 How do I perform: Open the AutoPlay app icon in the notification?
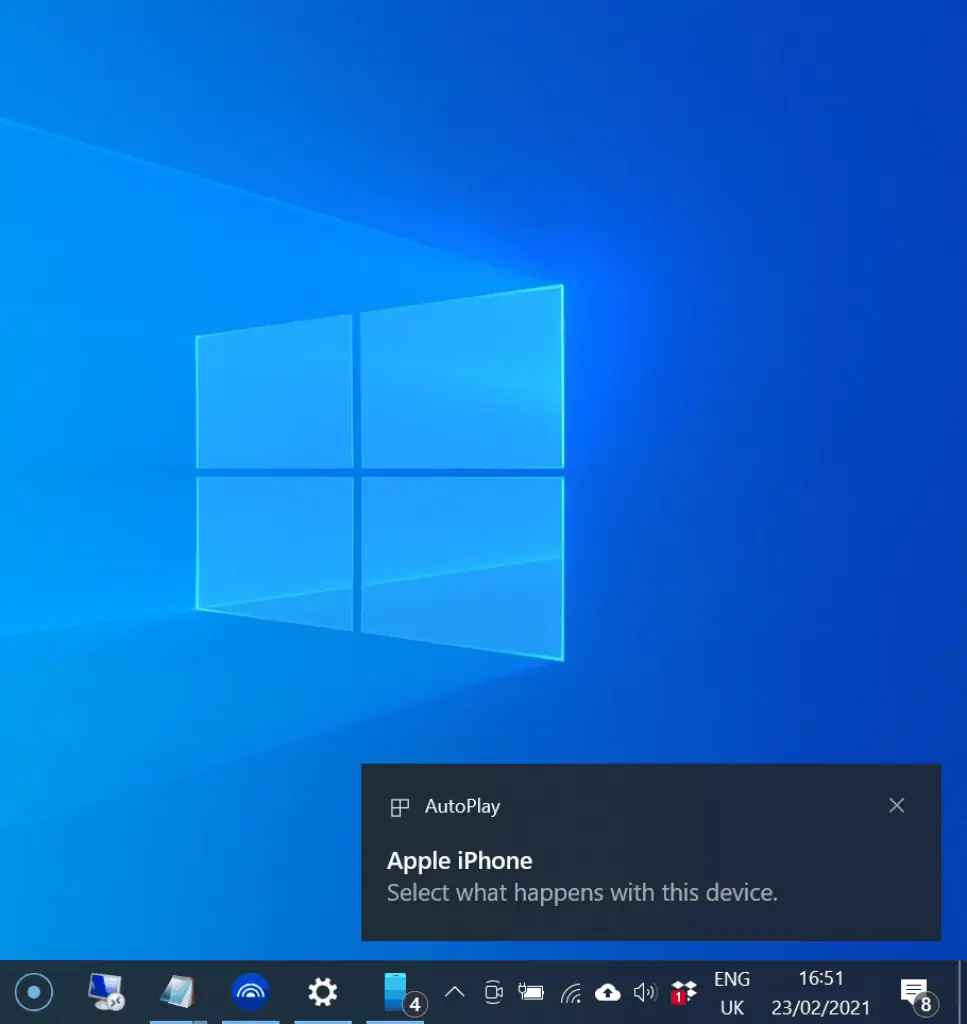point(401,806)
